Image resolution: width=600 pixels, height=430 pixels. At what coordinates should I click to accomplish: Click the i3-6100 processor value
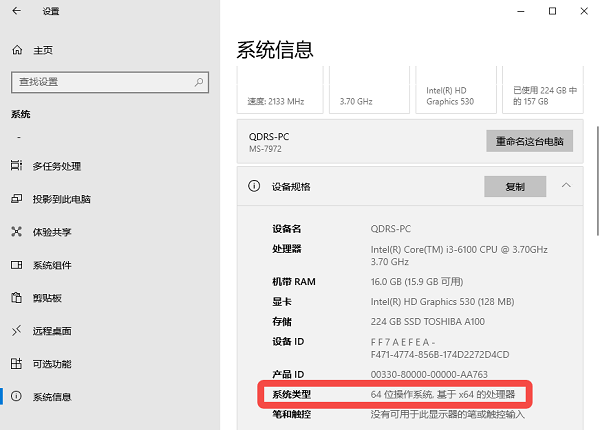[x=459, y=255]
